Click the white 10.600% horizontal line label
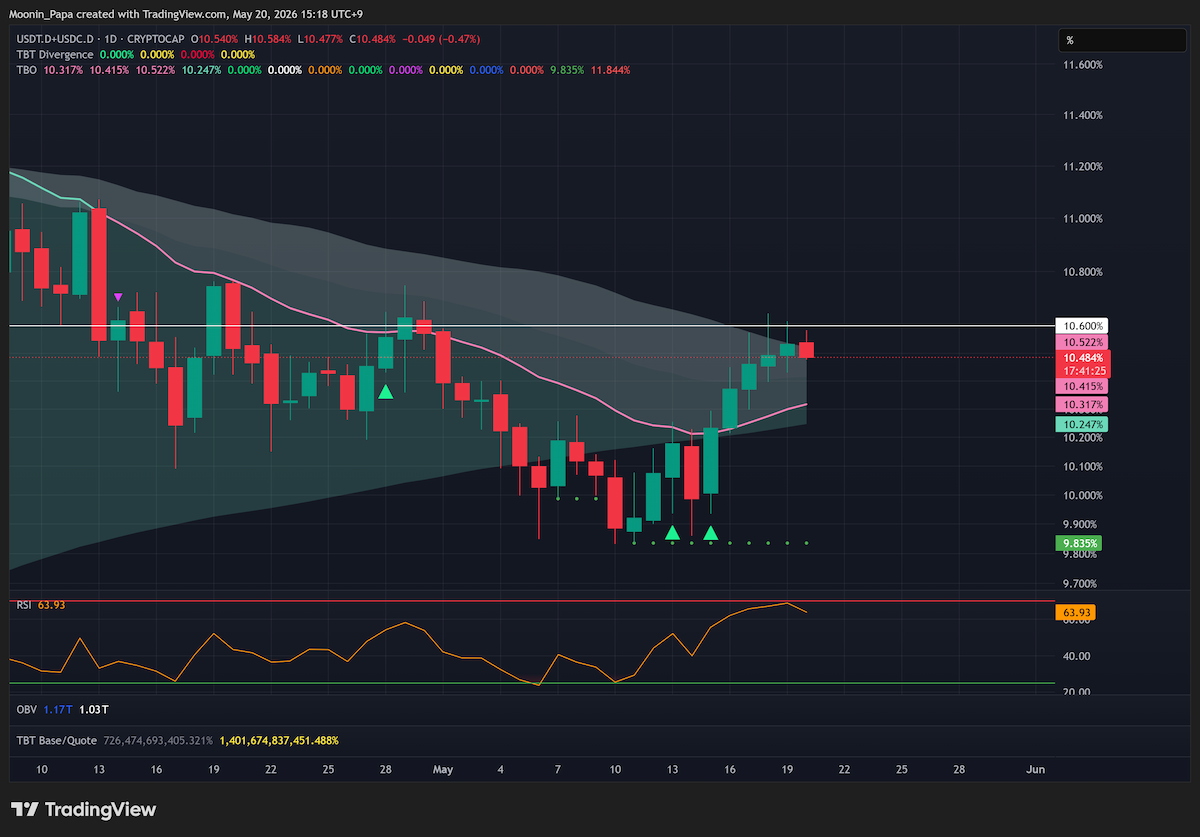This screenshot has width=1200, height=837. (1084, 326)
